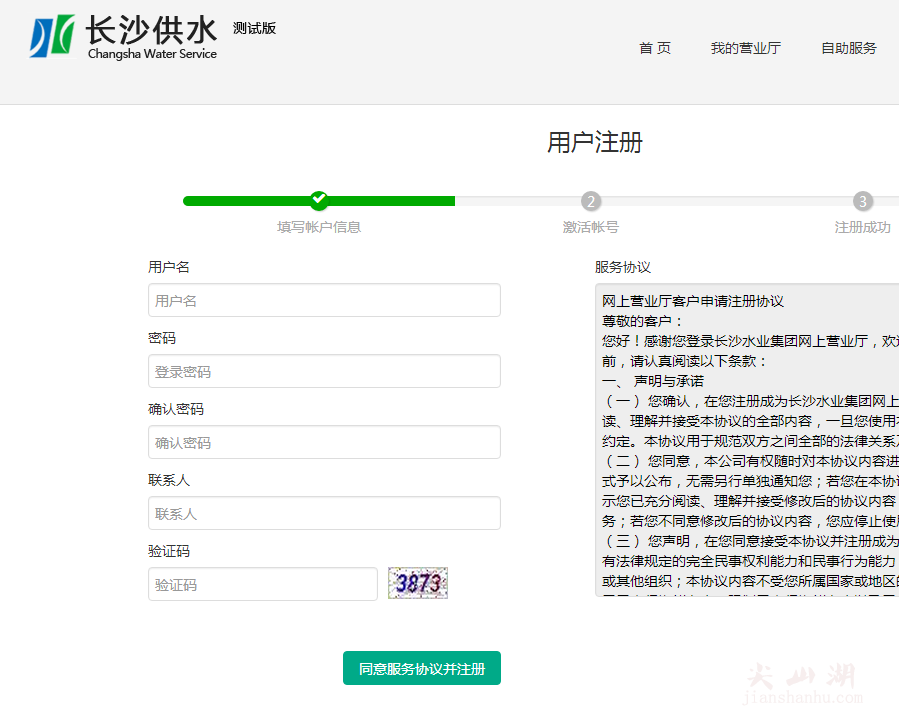Viewport: 899px width, 722px height.
Task: Focus the 用户名 input field
Action: [x=324, y=300]
